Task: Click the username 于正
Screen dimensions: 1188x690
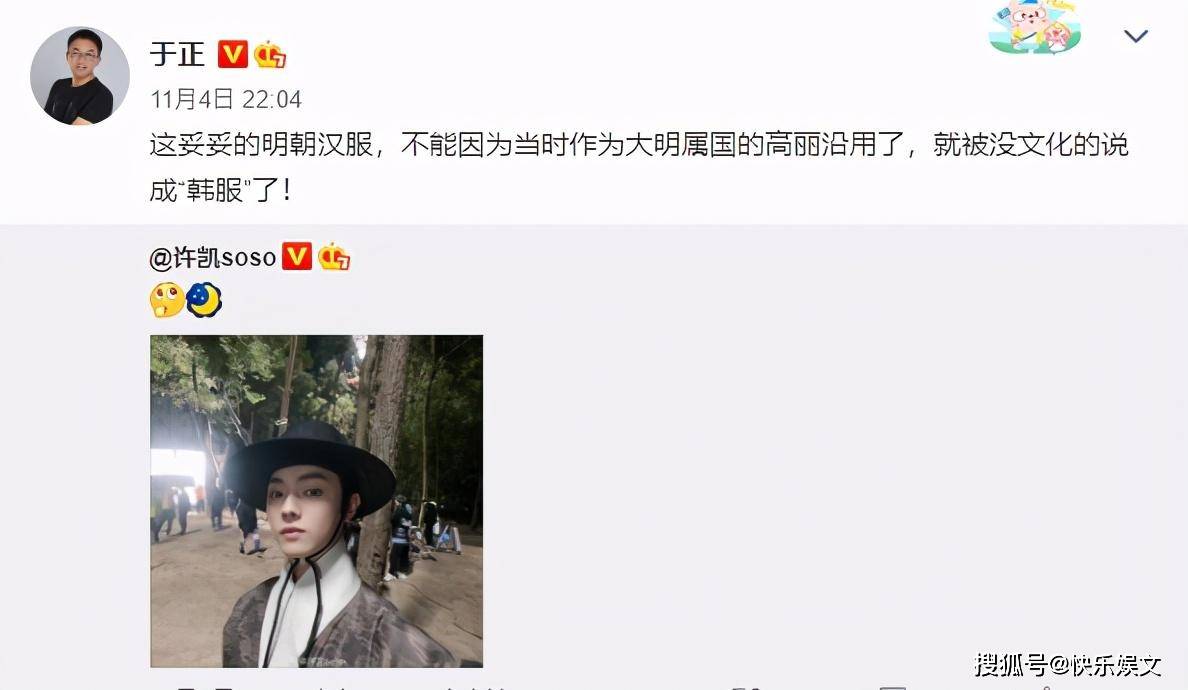Action: tap(177, 55)
